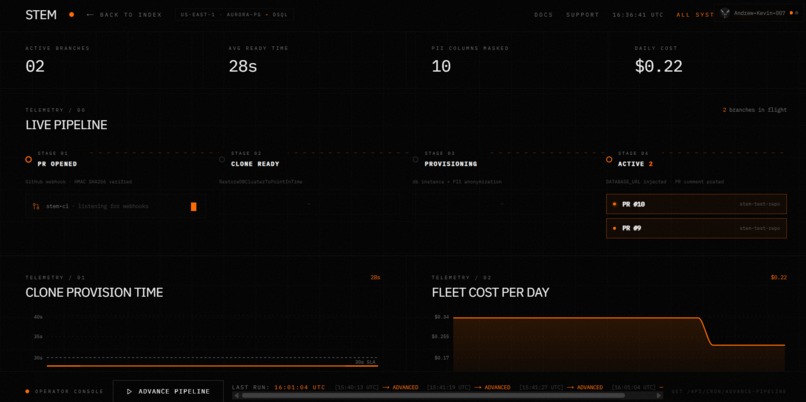This screenshot has width=806, height=402.
Task: Click the Advance Pipeline button
Action: (168, 391)
